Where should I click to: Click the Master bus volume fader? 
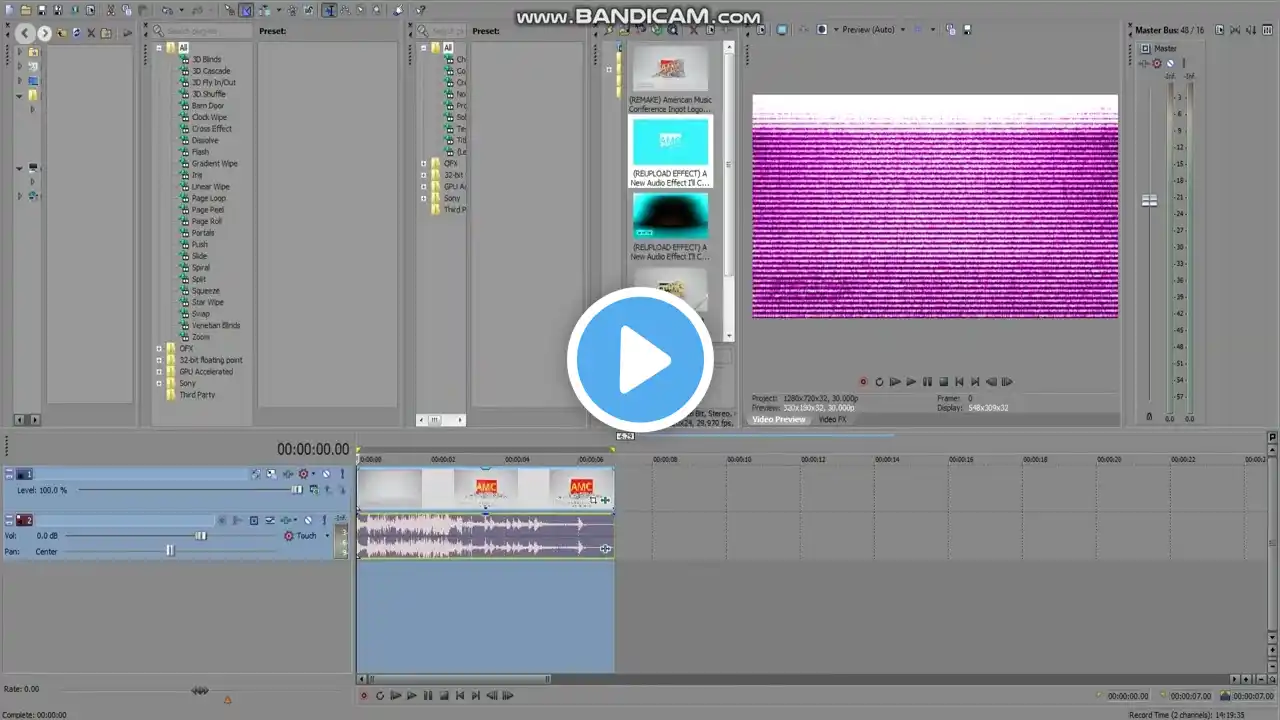point(1150,201)
